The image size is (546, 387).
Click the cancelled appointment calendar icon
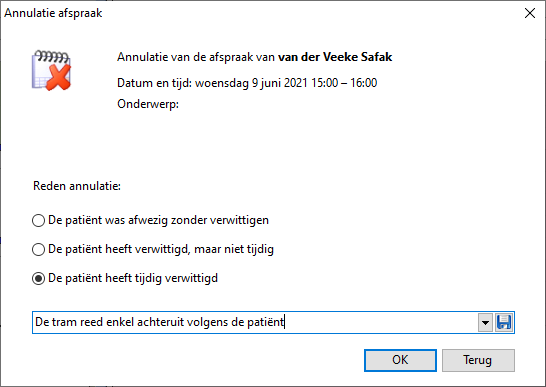(52, 70)
